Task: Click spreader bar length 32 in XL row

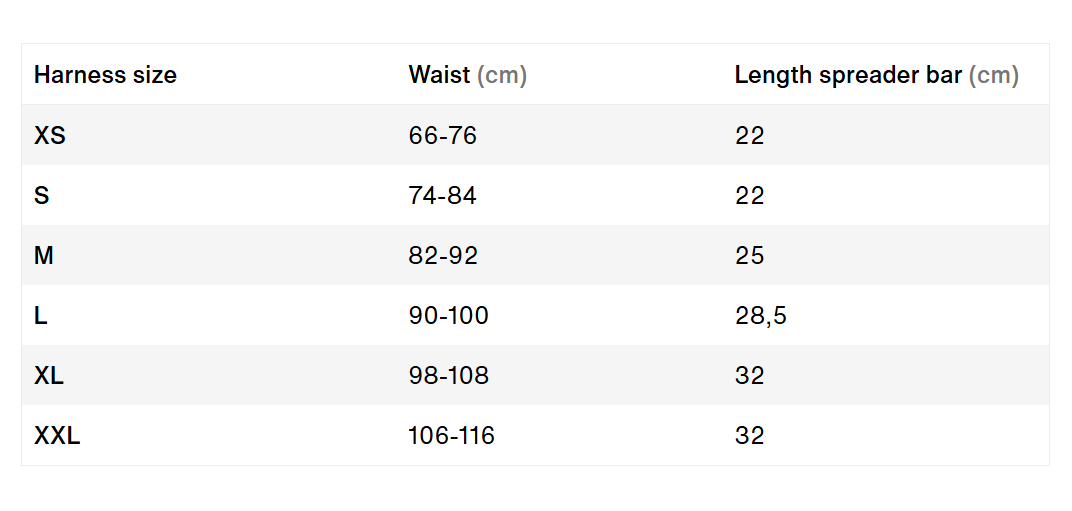Action: pyautogui.click(x=749, y=376)
